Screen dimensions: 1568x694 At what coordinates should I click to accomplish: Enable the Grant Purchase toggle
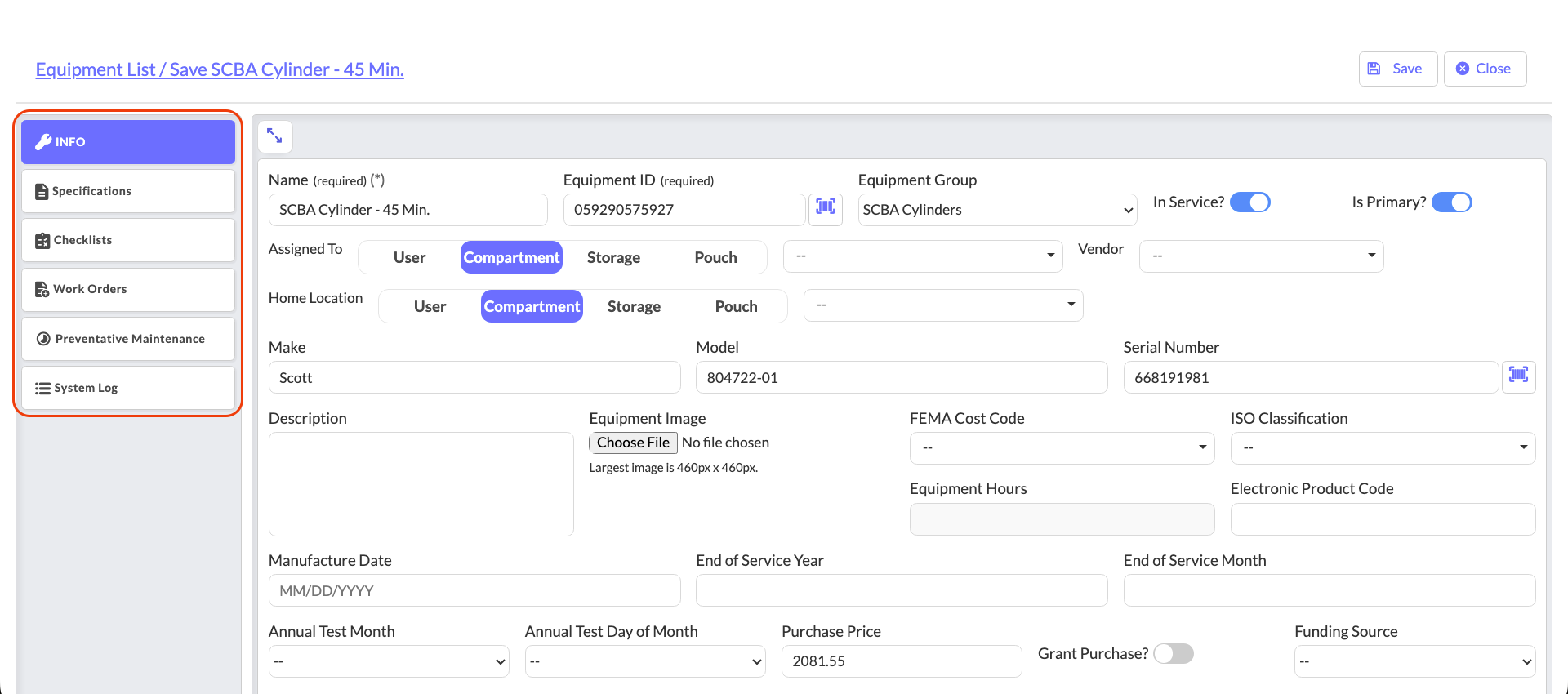click(1174, 653)
